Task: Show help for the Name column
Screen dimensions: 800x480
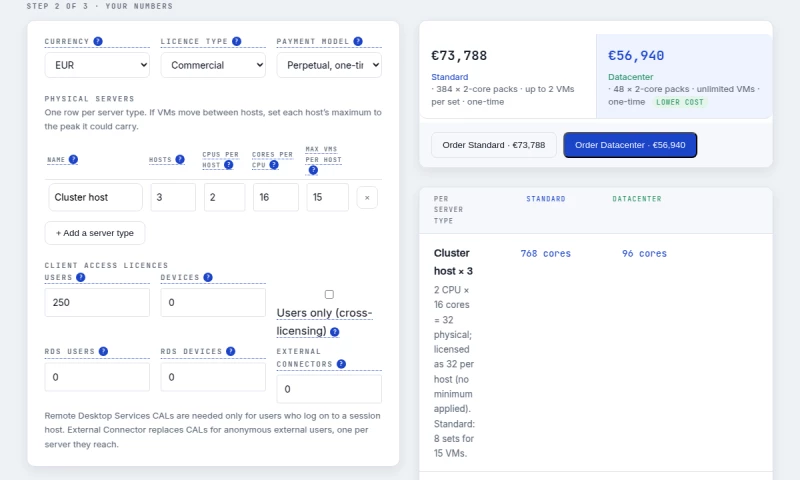Action: tap(73, 160)
